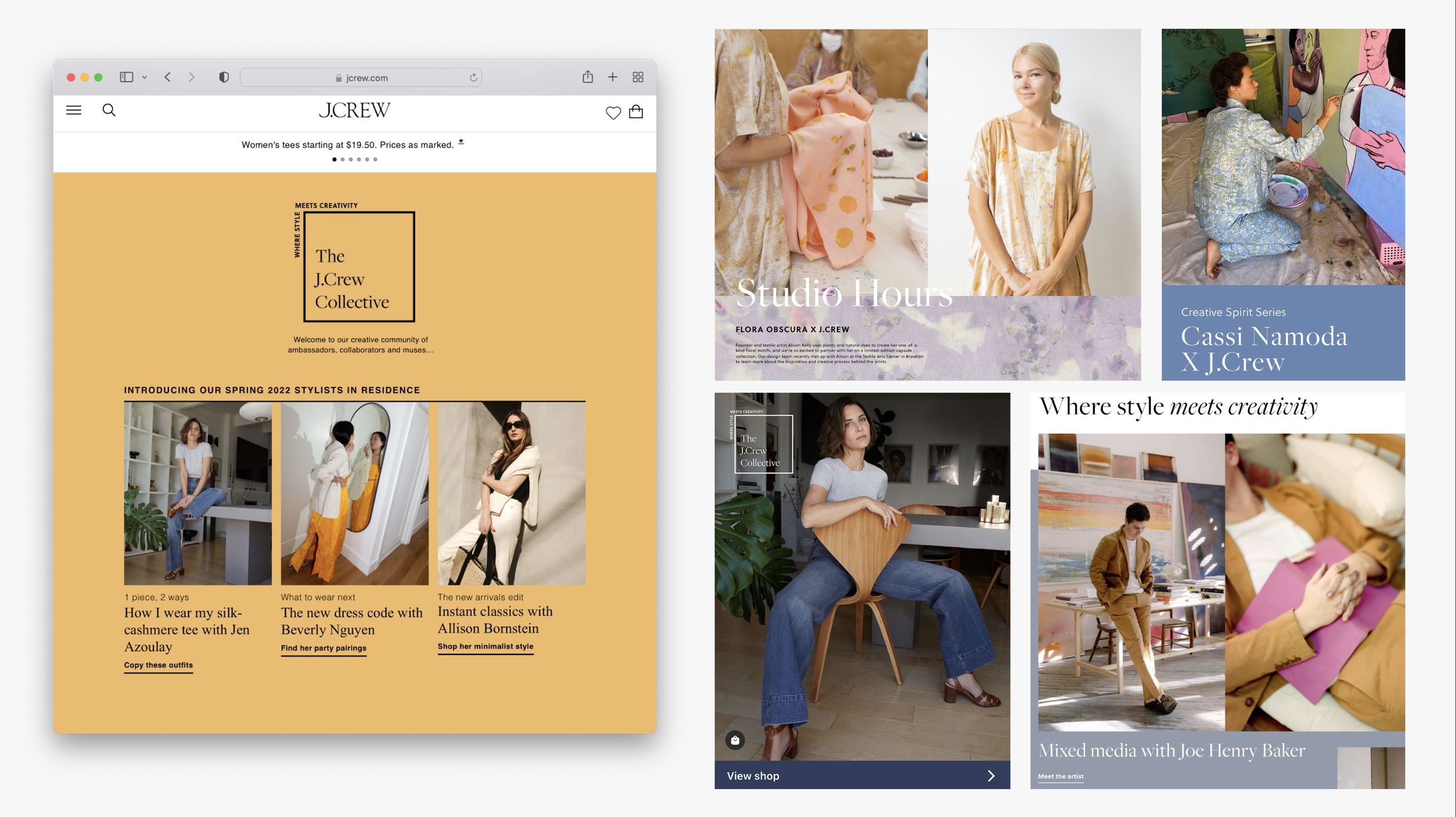The height and width of the screenshot is (817, 1456).
Task: Click the J.Crew Collective boxed logo on the yellow page
Action: [x=355, y=262]
